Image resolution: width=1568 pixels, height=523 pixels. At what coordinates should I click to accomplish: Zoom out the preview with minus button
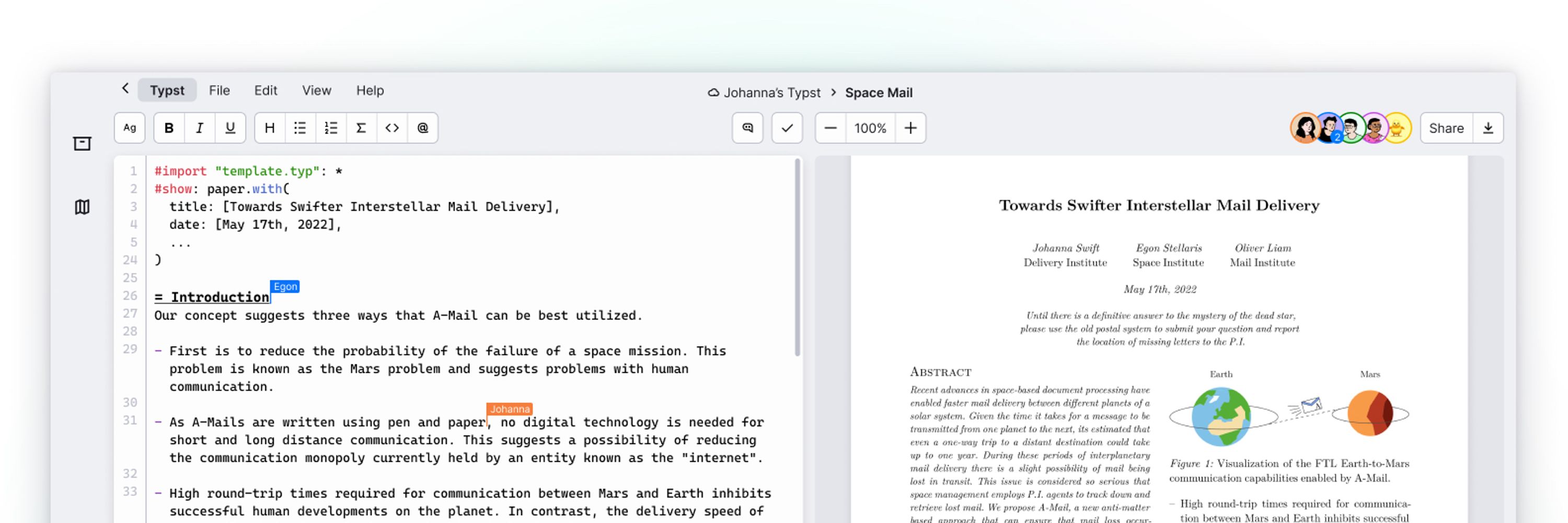coord(831,128)
